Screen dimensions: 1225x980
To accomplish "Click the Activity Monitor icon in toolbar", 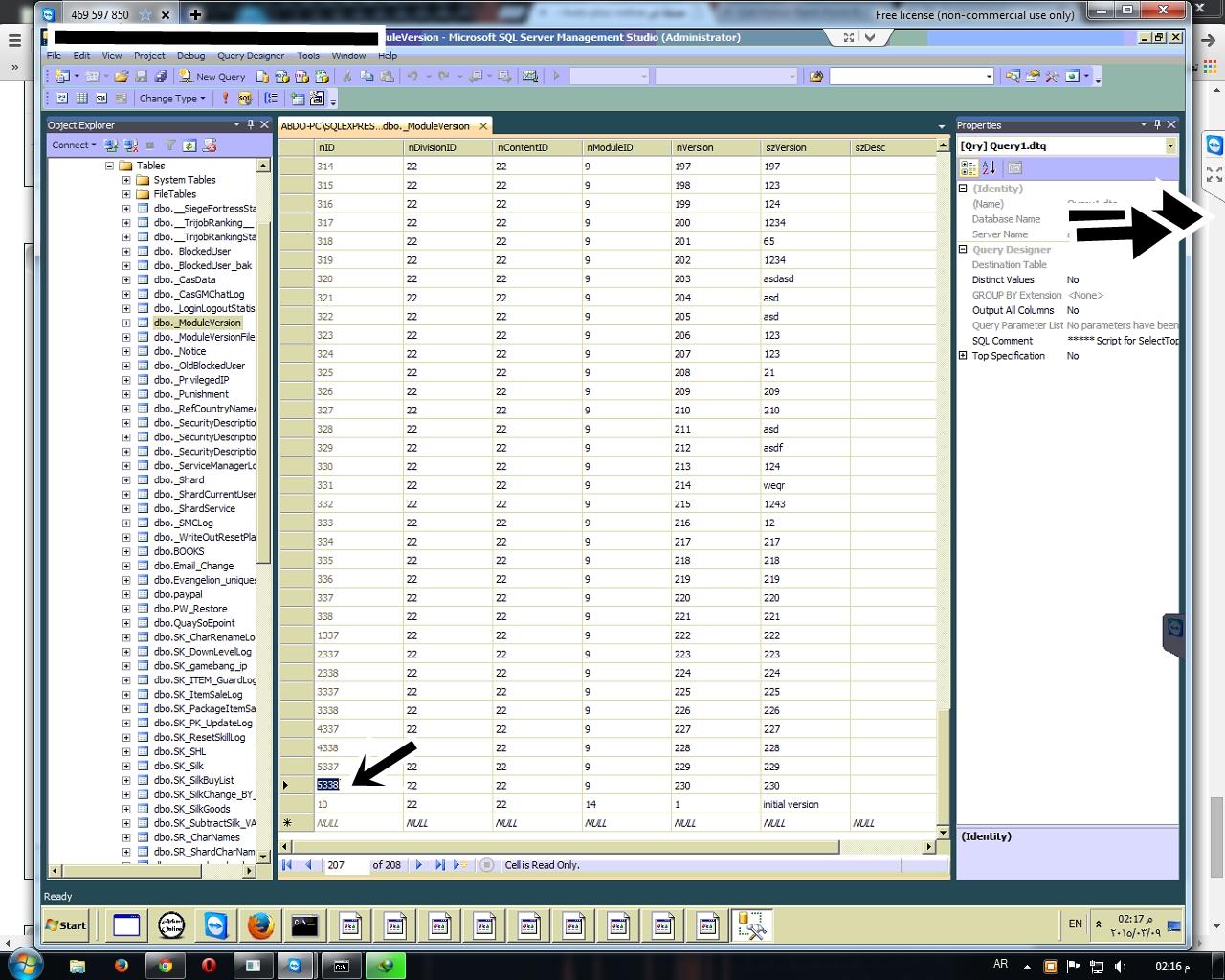I will 530,77.
